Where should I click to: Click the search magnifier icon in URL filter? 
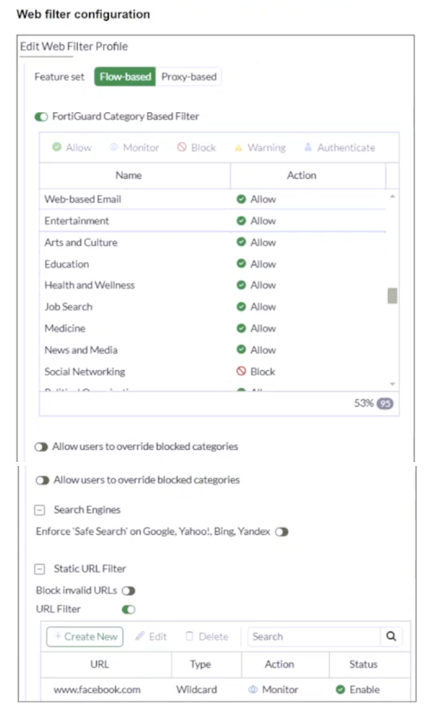pos(391,636)
